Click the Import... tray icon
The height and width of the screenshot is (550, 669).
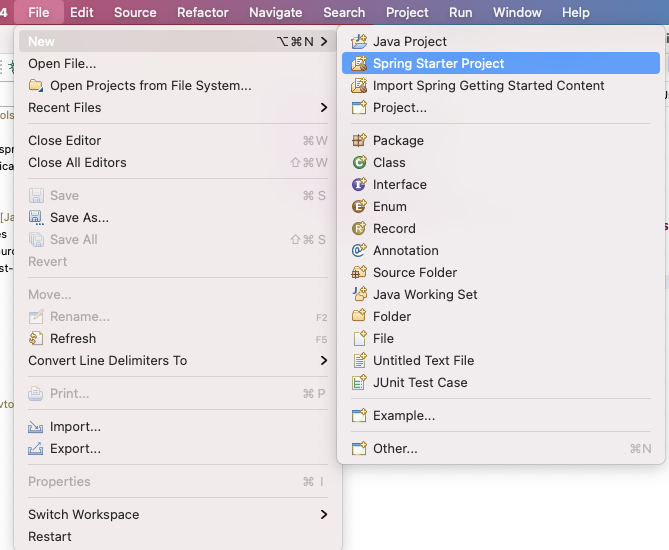pos(36,427)
